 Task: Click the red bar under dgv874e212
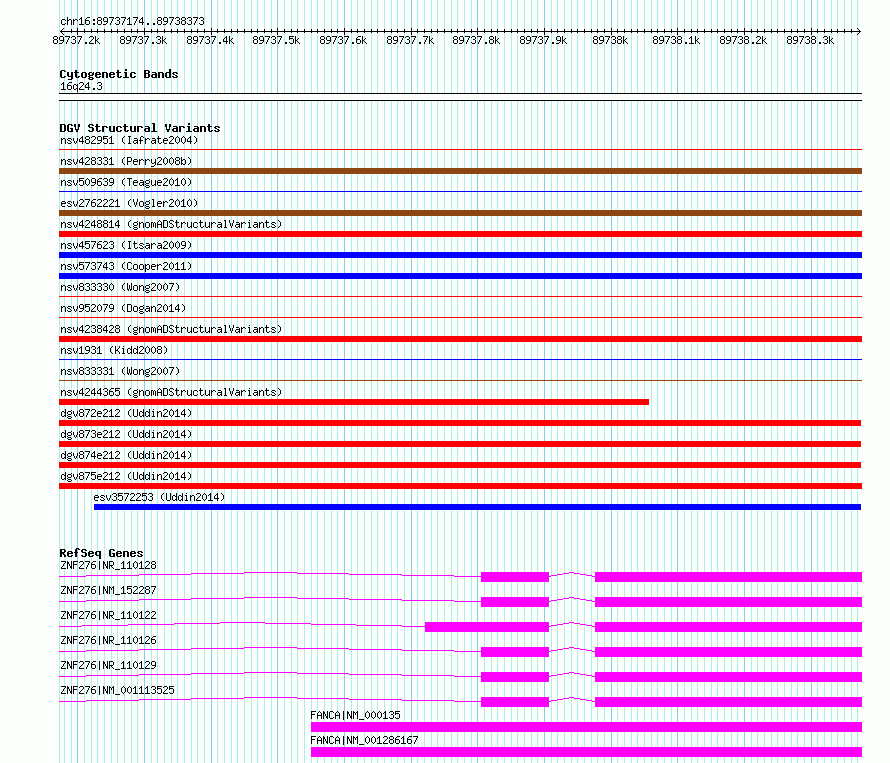click(x=460, y=465)
